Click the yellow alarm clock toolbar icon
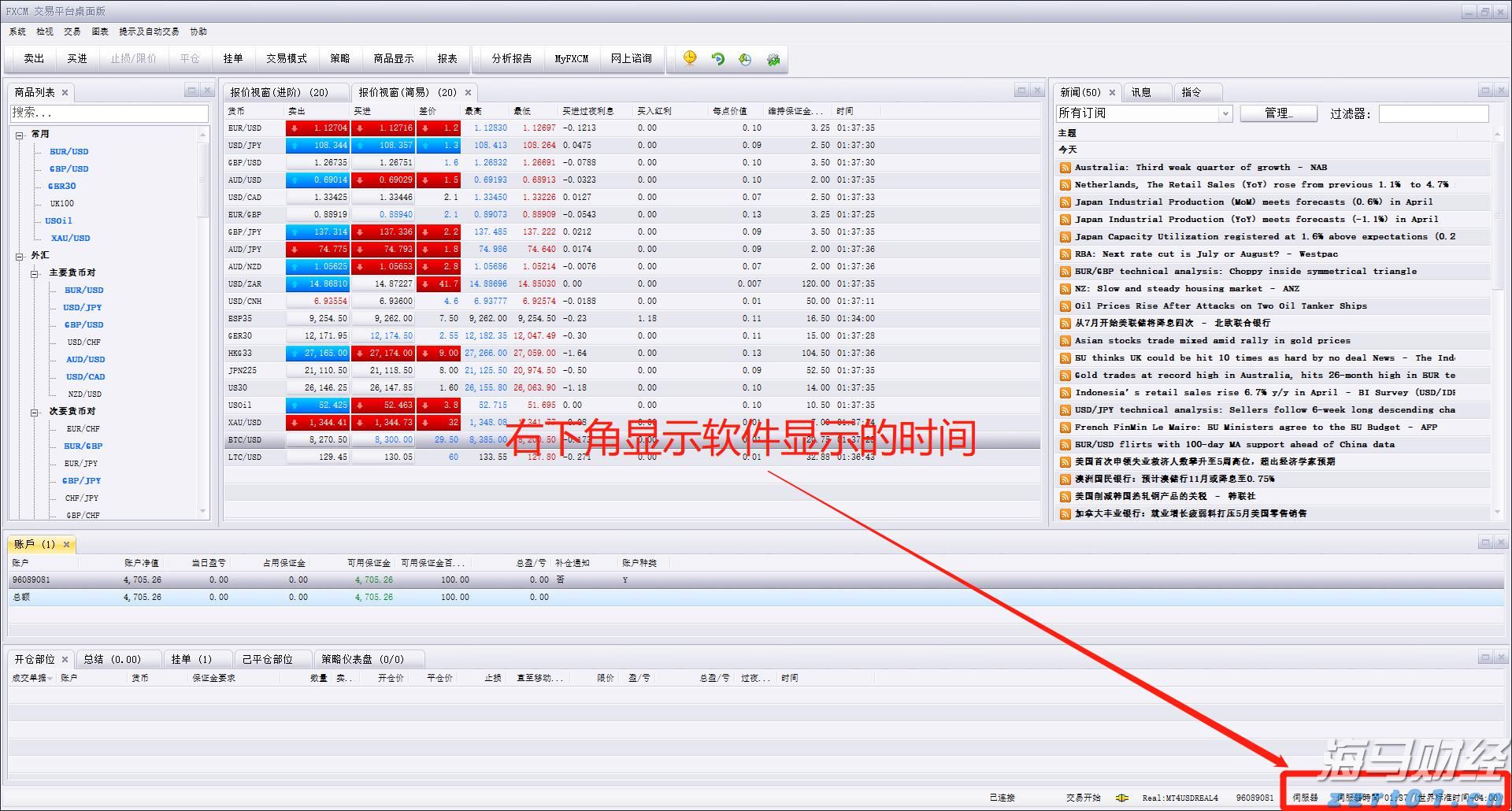This screenshot has width=1512, height=811. tap(689, 59)
